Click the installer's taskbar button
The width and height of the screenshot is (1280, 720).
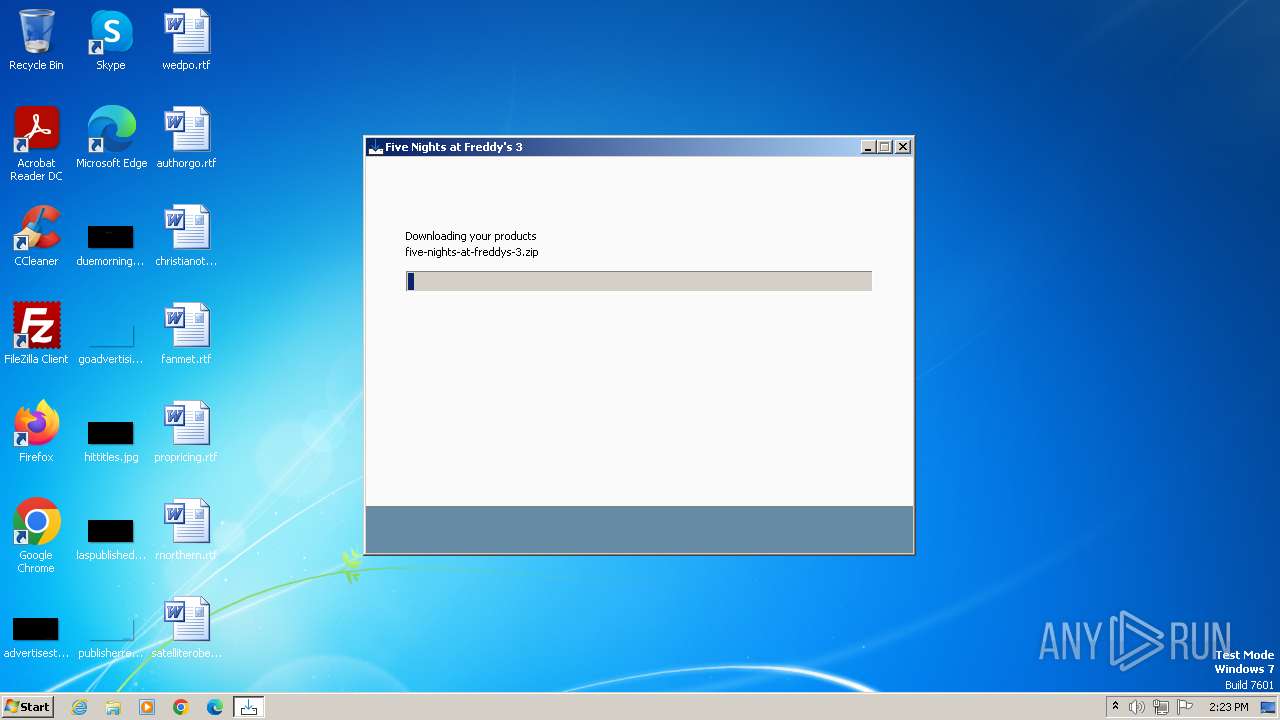pyautogui.click(x=249, y=707)
